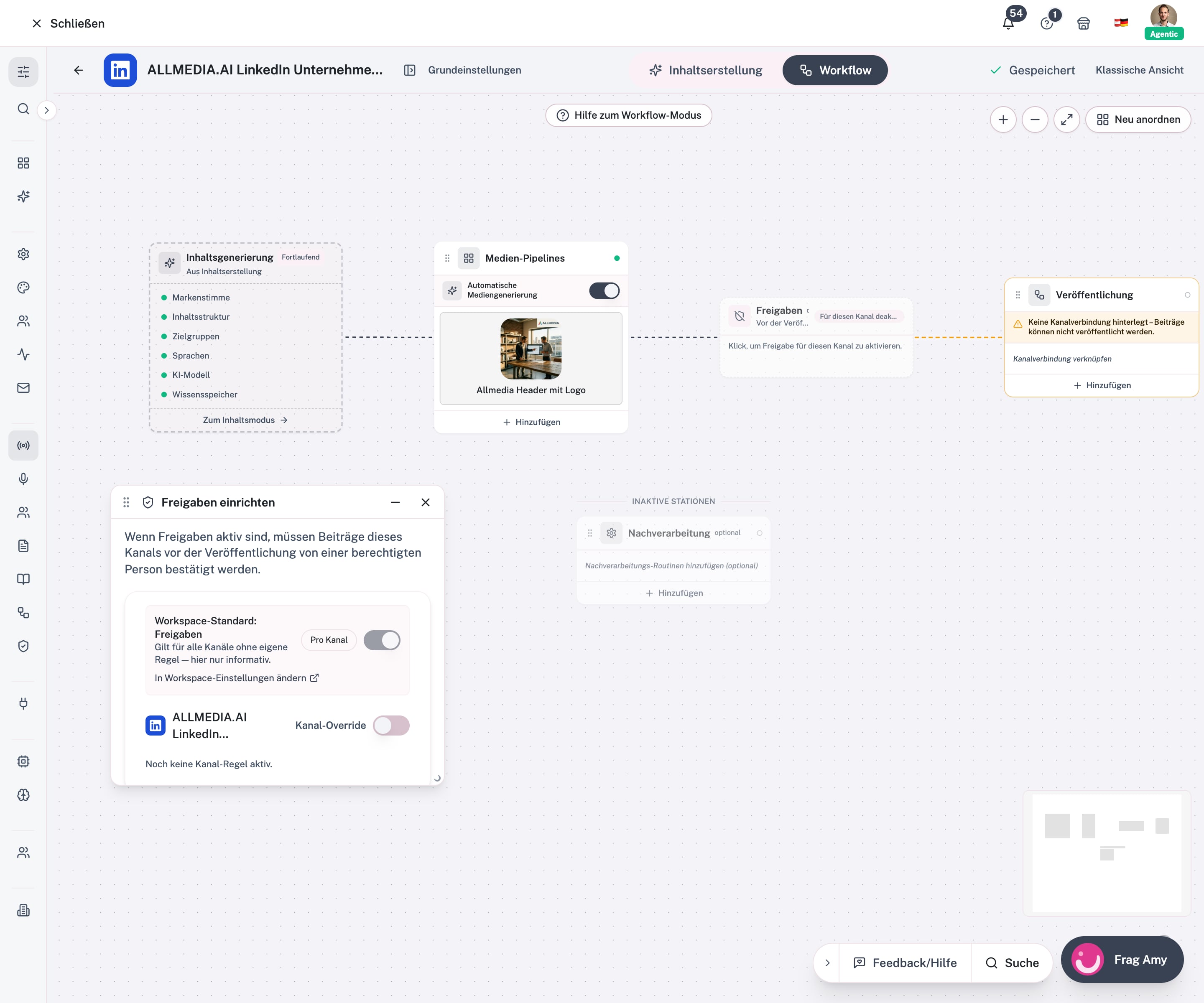Open the microphone icon in sidebar
Image resolution: width=1204 pixels, height=1003 pixels.
[x=23, y=479]
